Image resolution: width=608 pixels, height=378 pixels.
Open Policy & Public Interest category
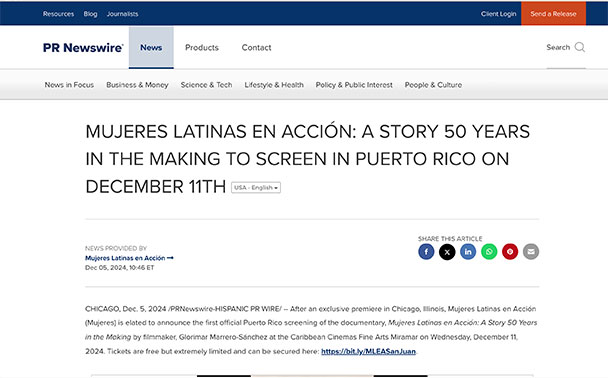tap(354, 85)
